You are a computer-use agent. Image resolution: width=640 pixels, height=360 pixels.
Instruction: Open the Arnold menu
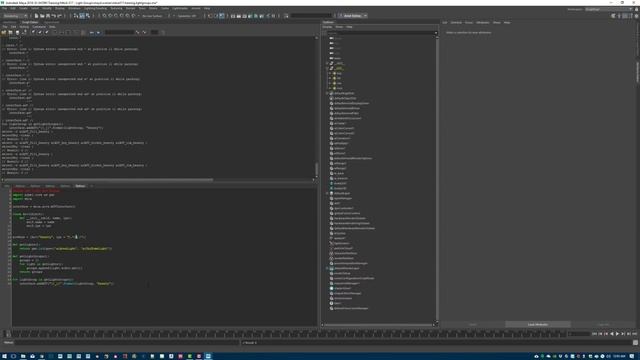pyautogui.click(x=196, y=8)
